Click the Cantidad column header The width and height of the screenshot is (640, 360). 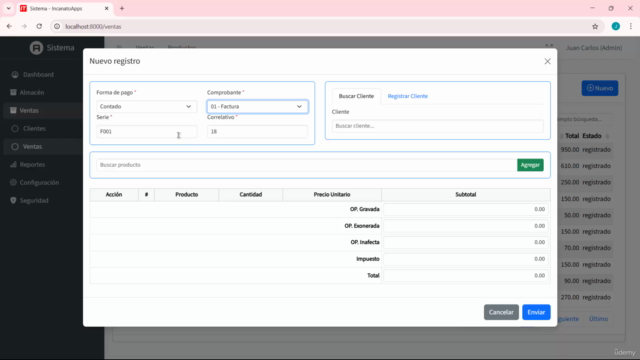coord(251,195)
